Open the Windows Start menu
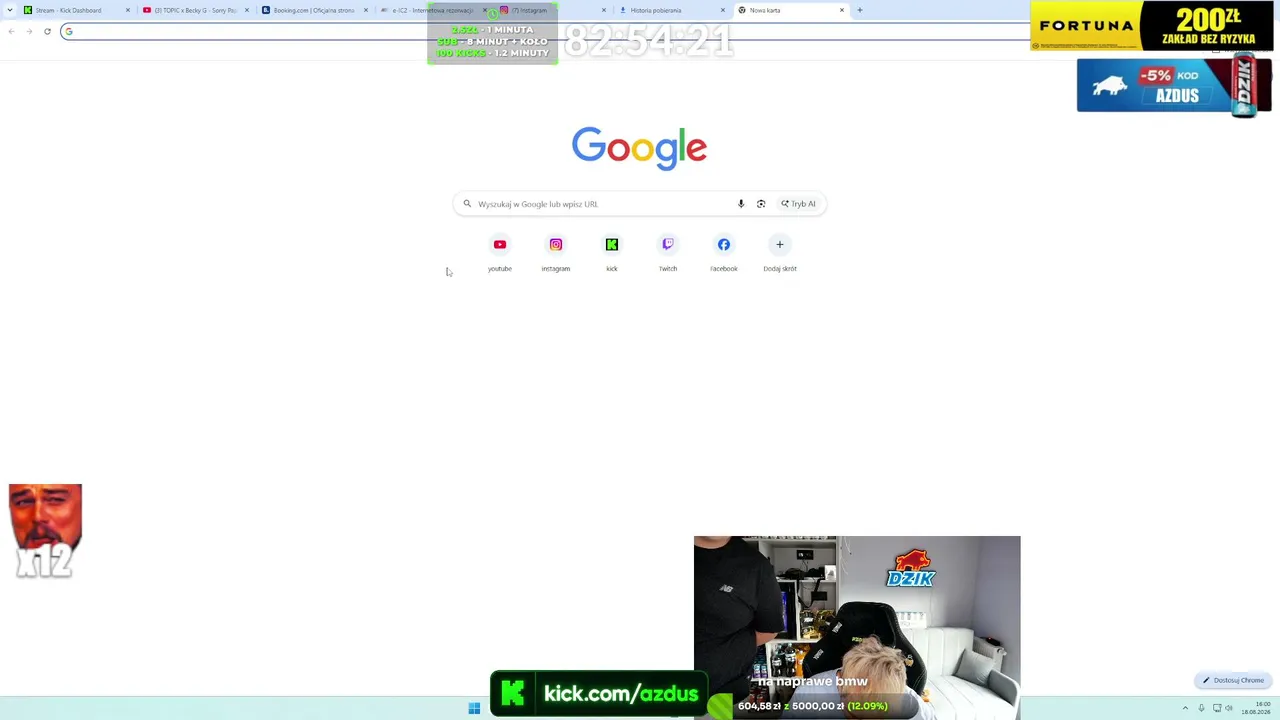This screenshot has height=720, width=1280. tap(474, 708)
